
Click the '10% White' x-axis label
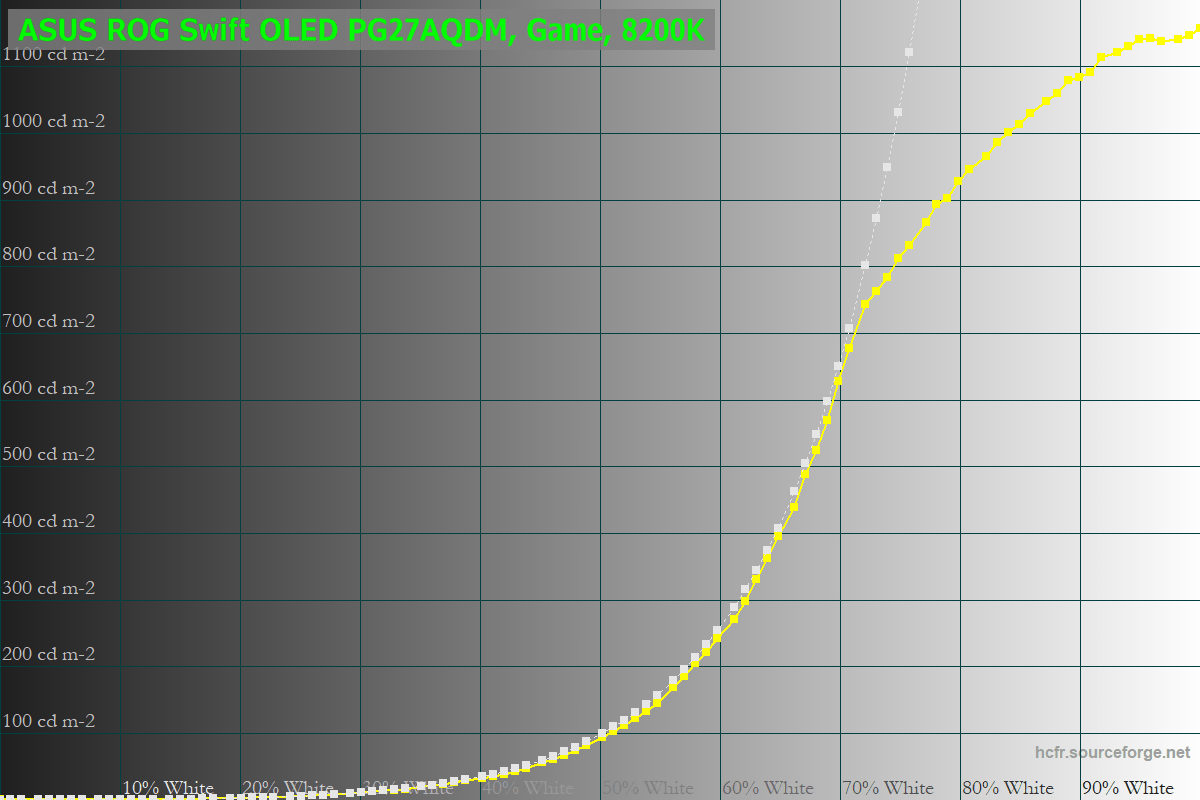(168, 788)
